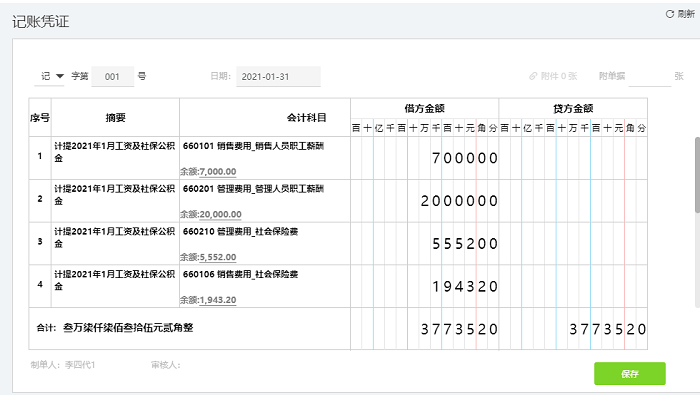This screenshot has width=700, height=395.
Task: Click the 附单据 count input field
Action: pyautogui.click(x=650, y=76)
